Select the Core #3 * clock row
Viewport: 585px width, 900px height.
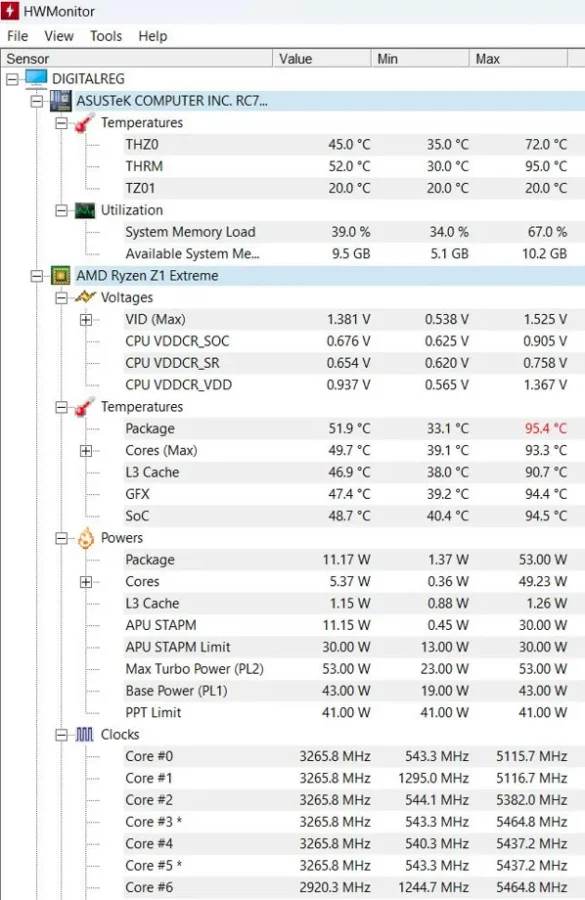(x=354, y=822)
